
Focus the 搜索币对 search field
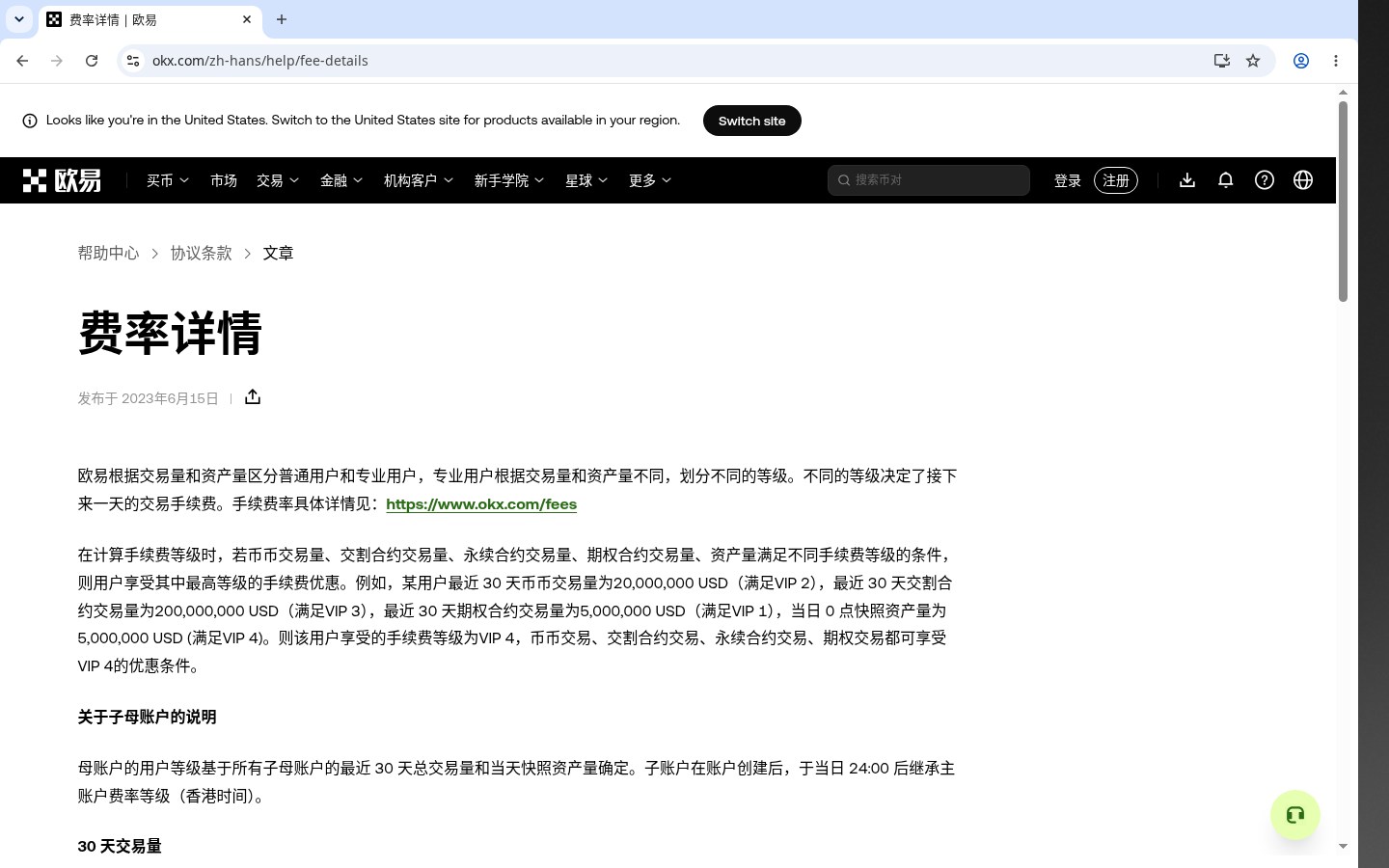[929, 180]
